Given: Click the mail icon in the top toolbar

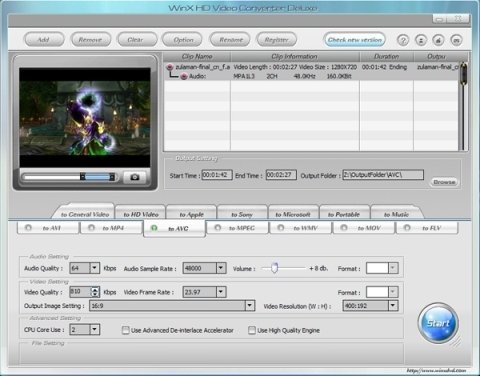Looking at the screenshot, I should [456, 40].
